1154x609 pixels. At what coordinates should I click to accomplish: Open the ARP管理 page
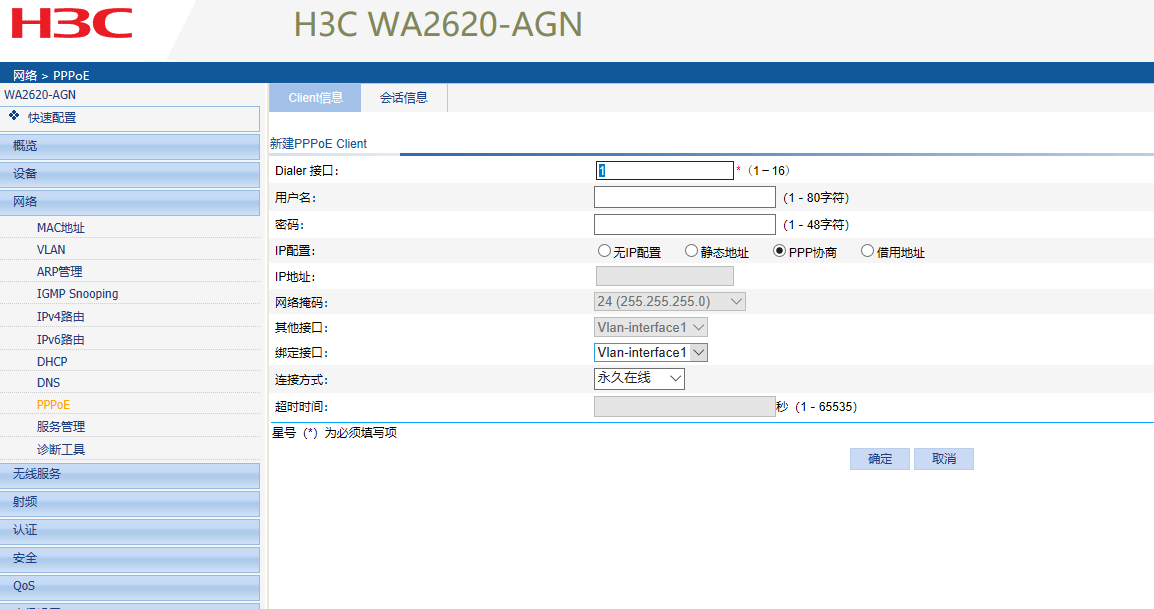(x=60, y=272)
